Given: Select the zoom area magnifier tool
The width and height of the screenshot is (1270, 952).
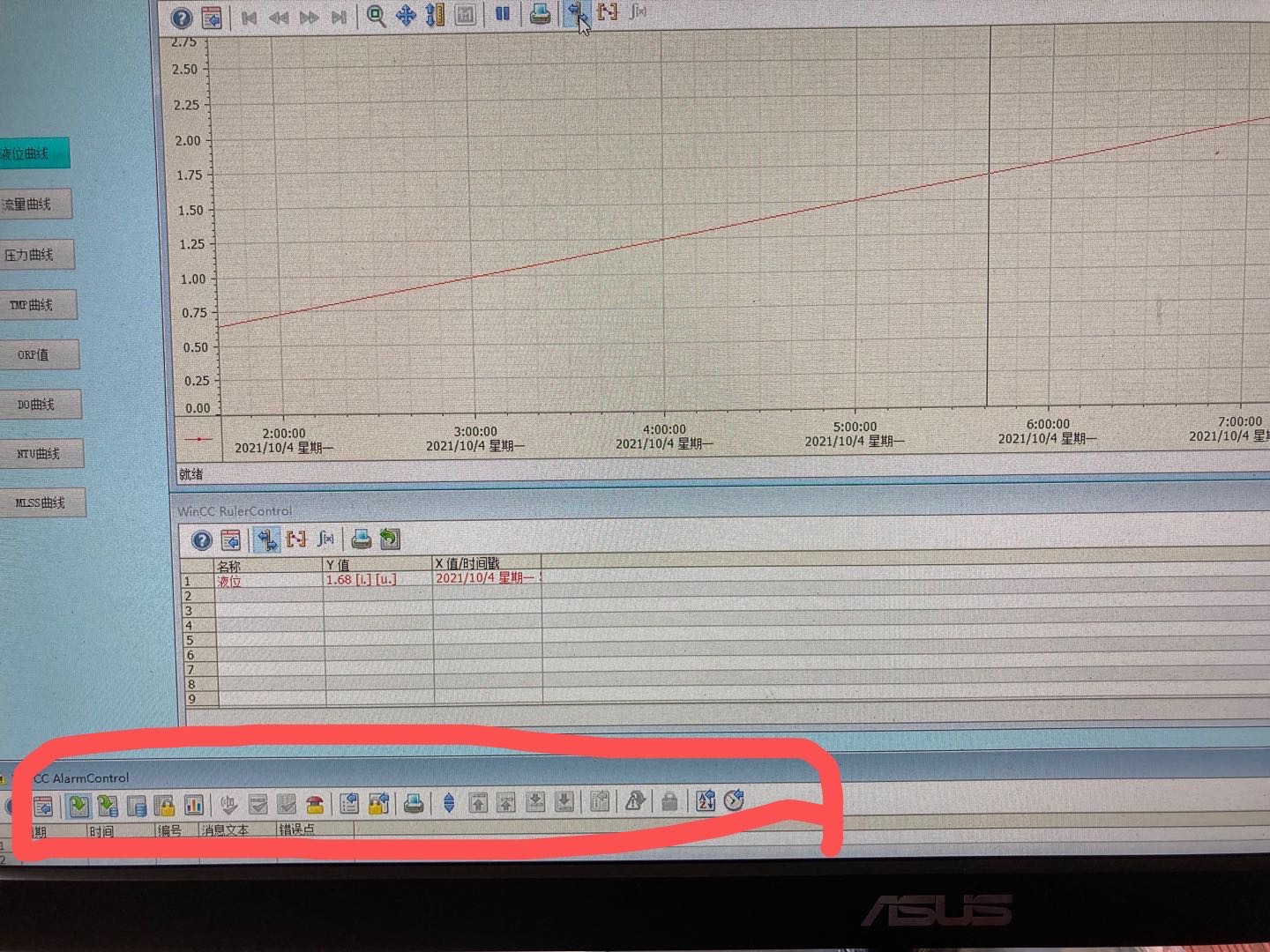Looking at the screenshot, I should pyautogui.click(x=376, y=16).
